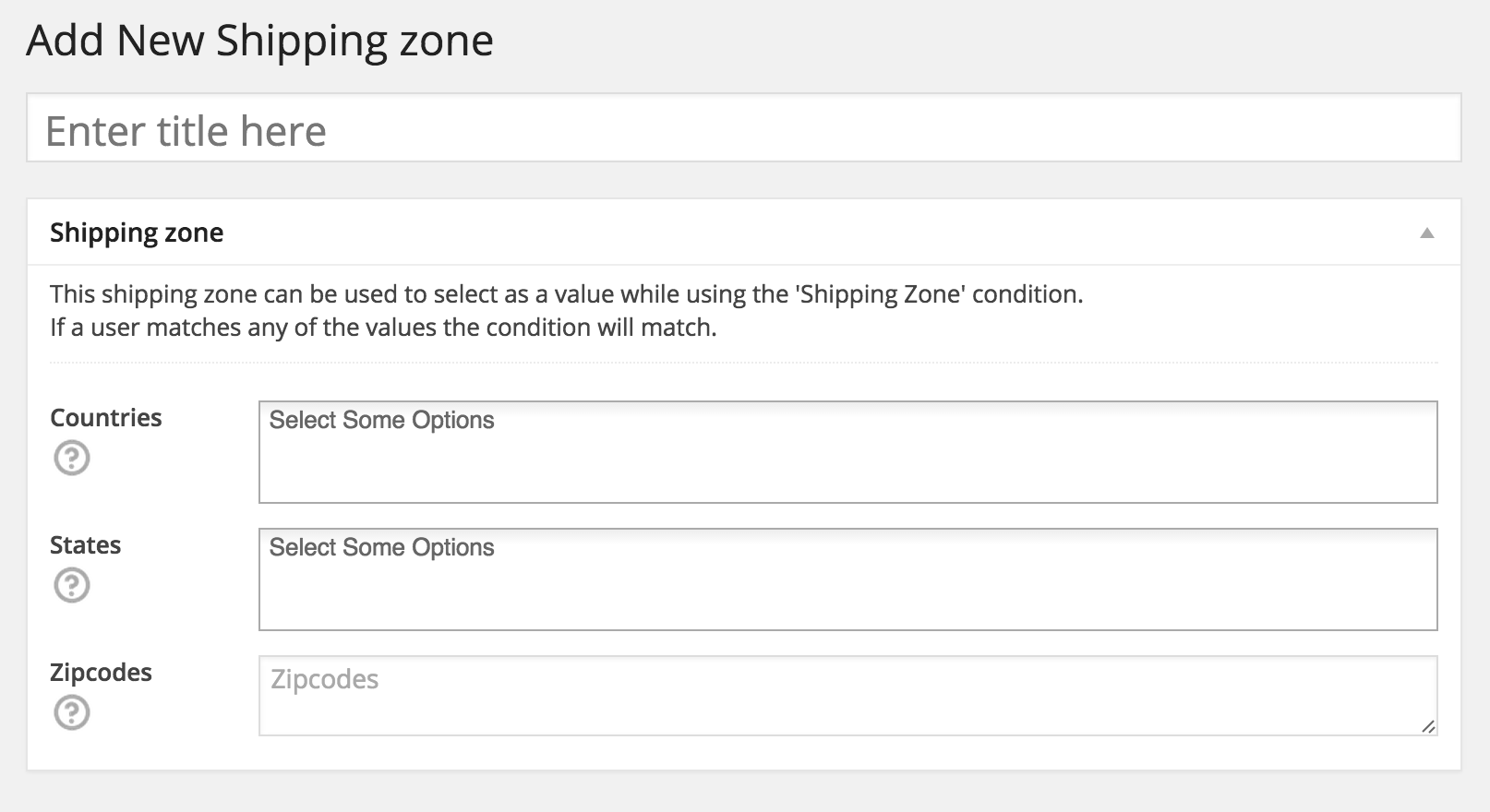Open the Countries help tooltip icon
This screenshot has width=1490, height=812.
pyautogui.click(x=72, y=458)
